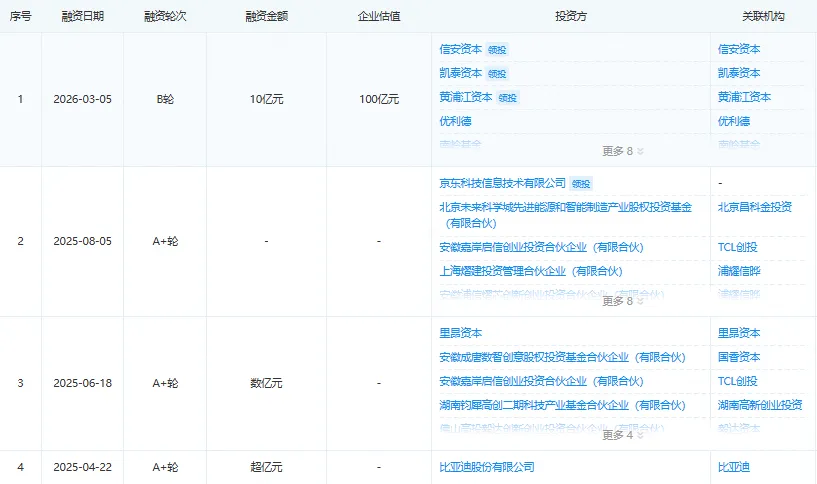Open 安徽嘉岸启信创业投资合伙企业 in the 2025-06-18 row
Screen dimensions: 817x484
click(541, 381)
